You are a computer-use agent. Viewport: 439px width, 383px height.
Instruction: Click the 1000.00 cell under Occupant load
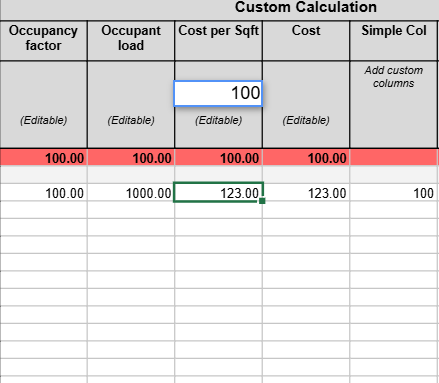point(131,192)
